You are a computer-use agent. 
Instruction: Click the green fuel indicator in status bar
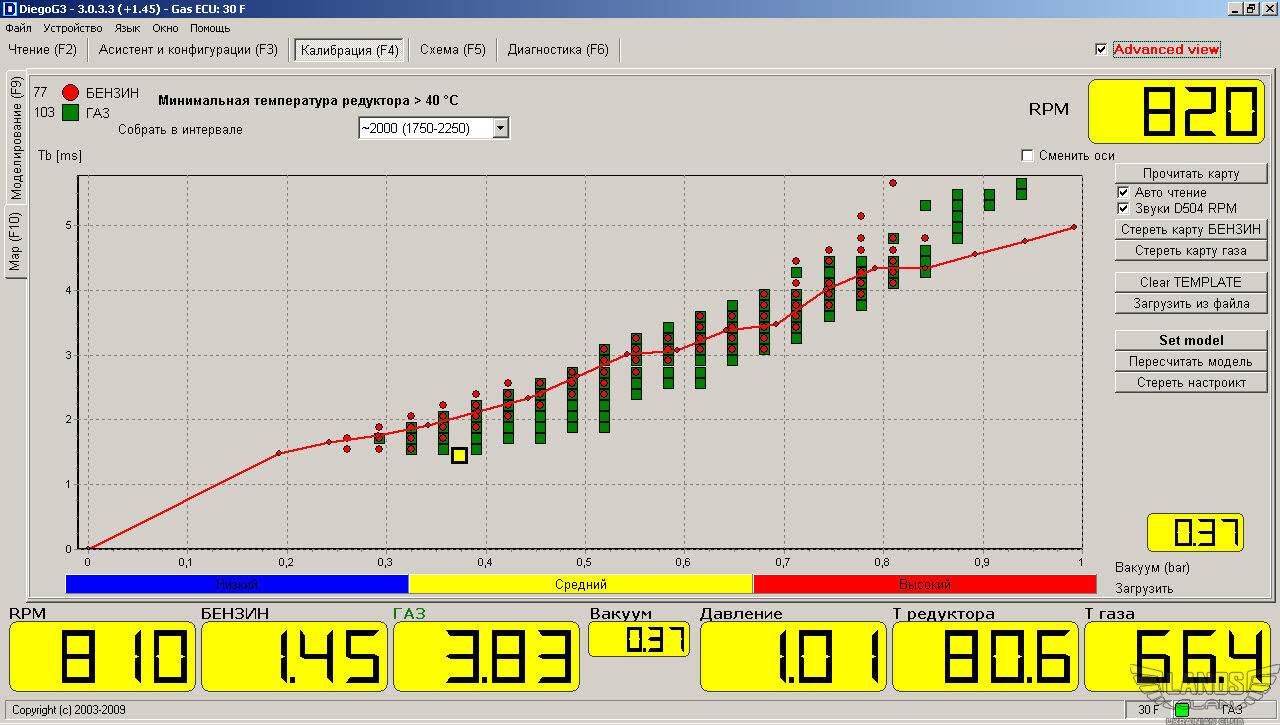click(x=1181, y=710)
